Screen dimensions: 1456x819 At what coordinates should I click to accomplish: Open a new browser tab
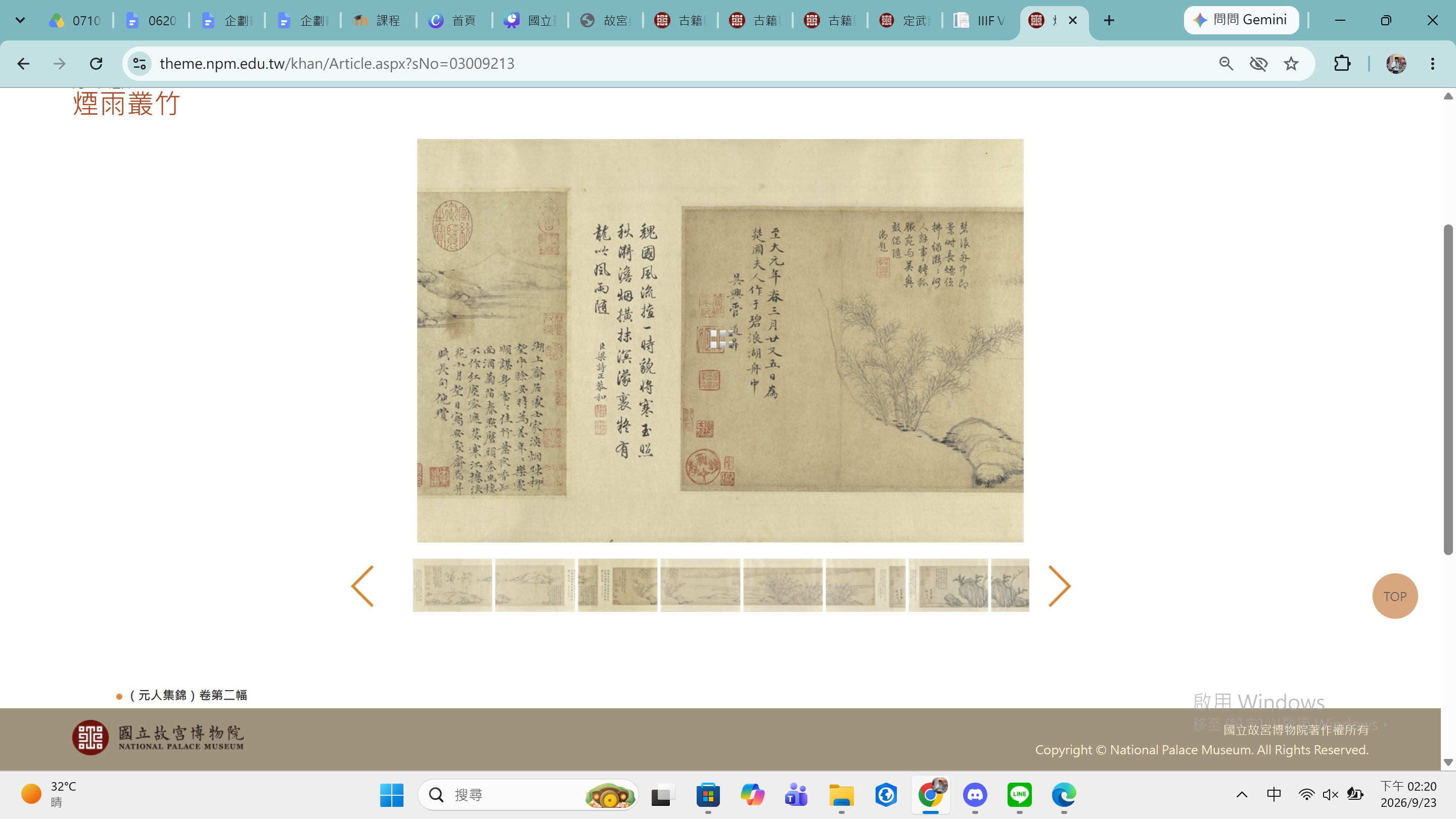1109,20
